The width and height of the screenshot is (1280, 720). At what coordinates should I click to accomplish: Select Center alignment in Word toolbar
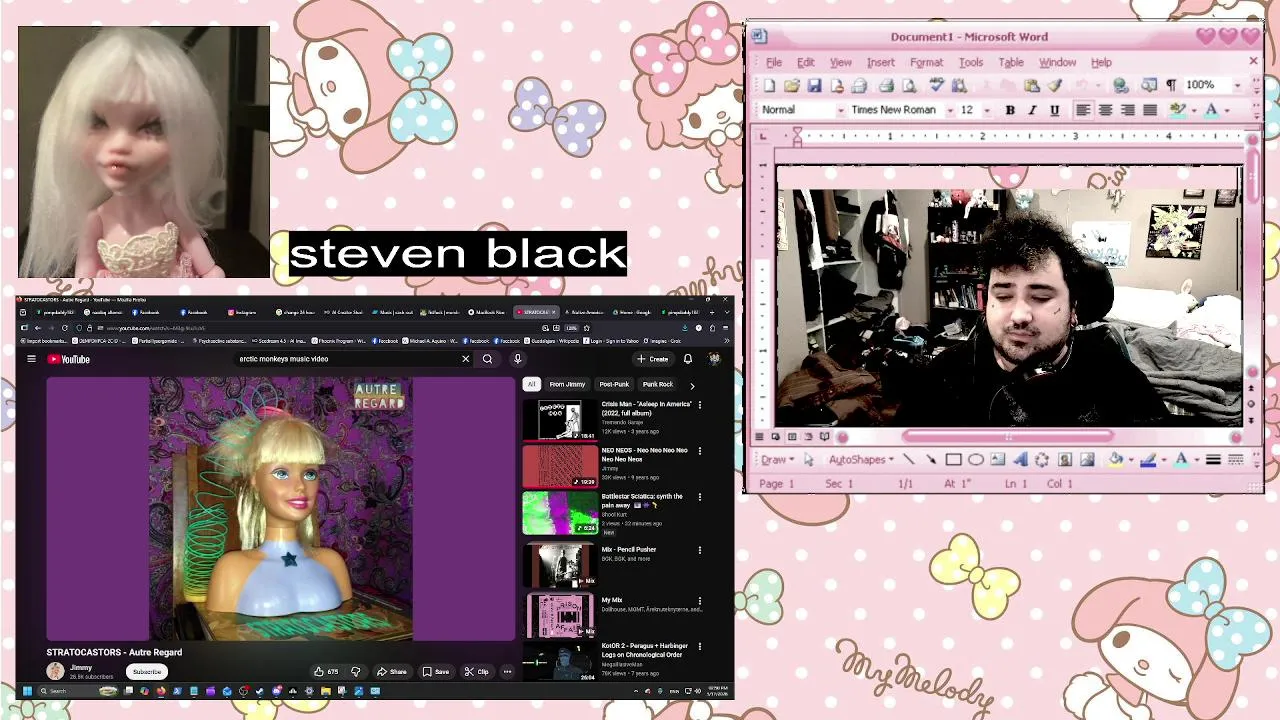coord(1105,110)
